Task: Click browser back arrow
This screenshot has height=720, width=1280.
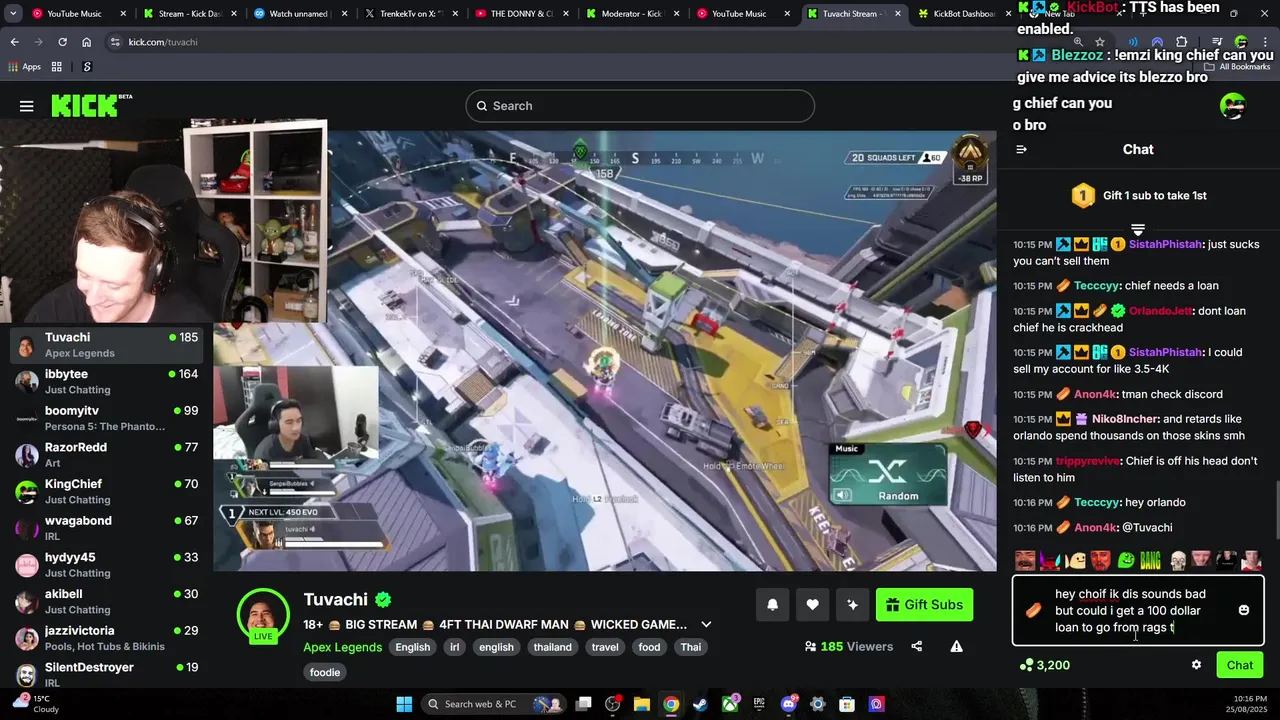Action: (x=14, y=42)
